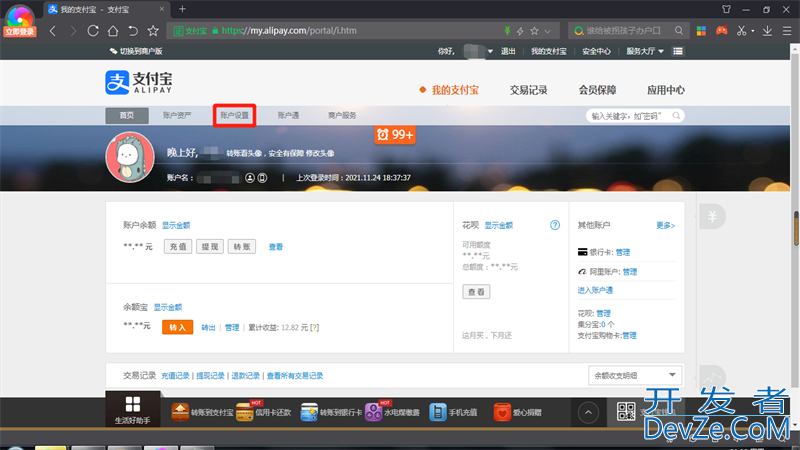Expand the scissors tool dropdown arrow
This screenshot has height=450, width=800.
(x=753, y=31)
